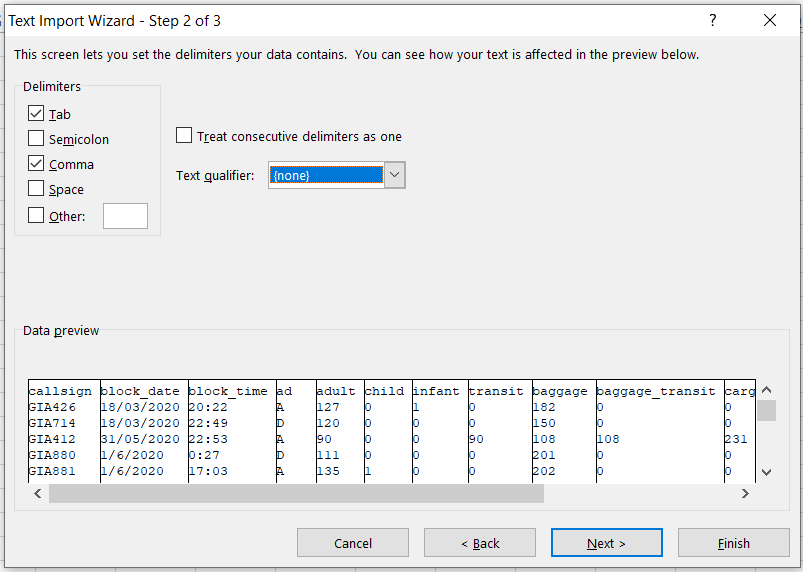Click the Other delimiter text box
Screen dimensions: 803x572
click(125, 216)
